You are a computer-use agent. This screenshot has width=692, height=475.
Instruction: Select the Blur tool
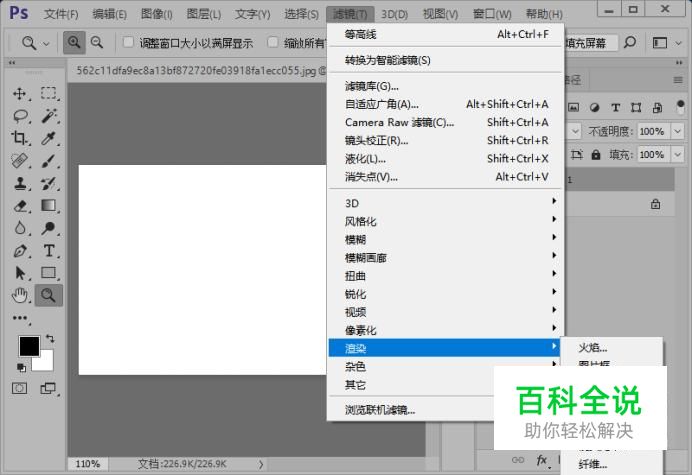[x=20, y=228]
